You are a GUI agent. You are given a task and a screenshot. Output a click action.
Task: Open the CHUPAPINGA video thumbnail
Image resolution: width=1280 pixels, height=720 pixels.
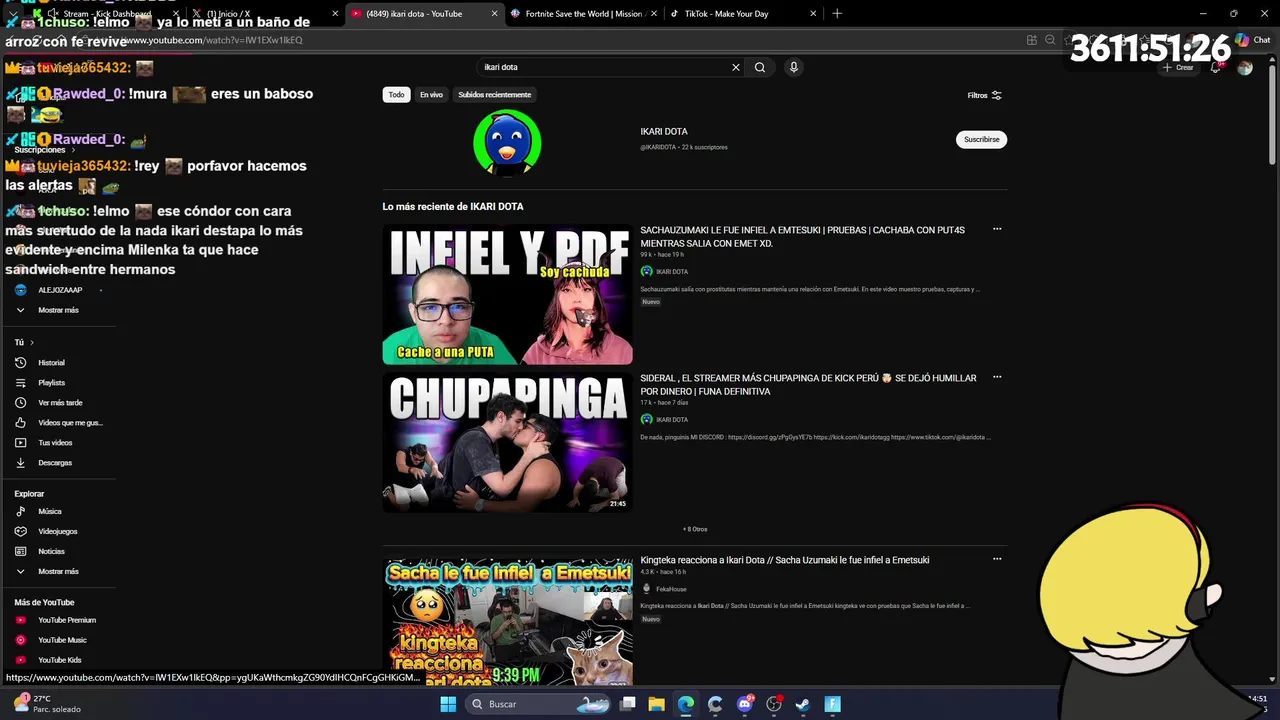pyautogui.click(x=507, y=443)
